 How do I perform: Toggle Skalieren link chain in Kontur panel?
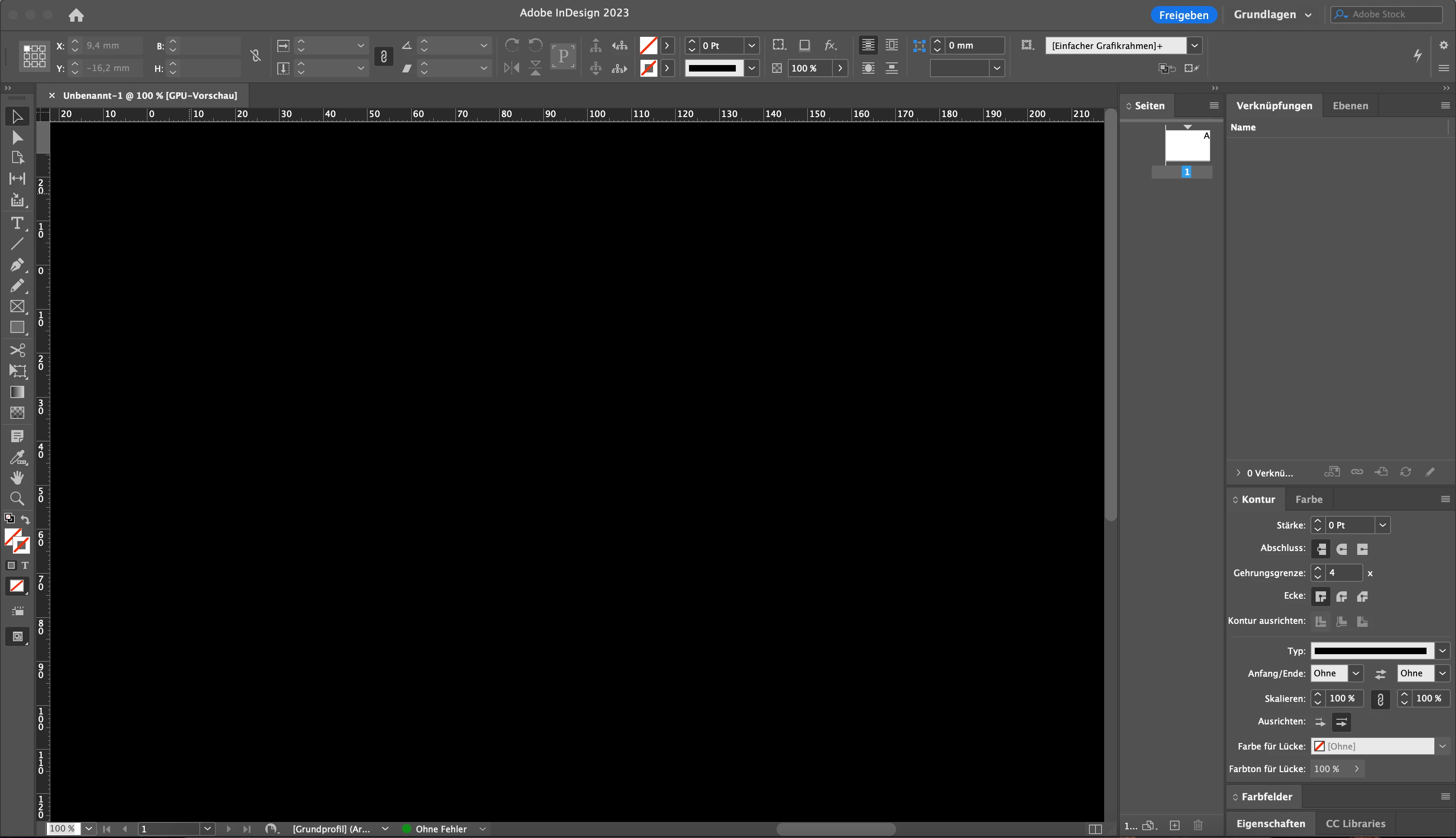coord(1380,699)
